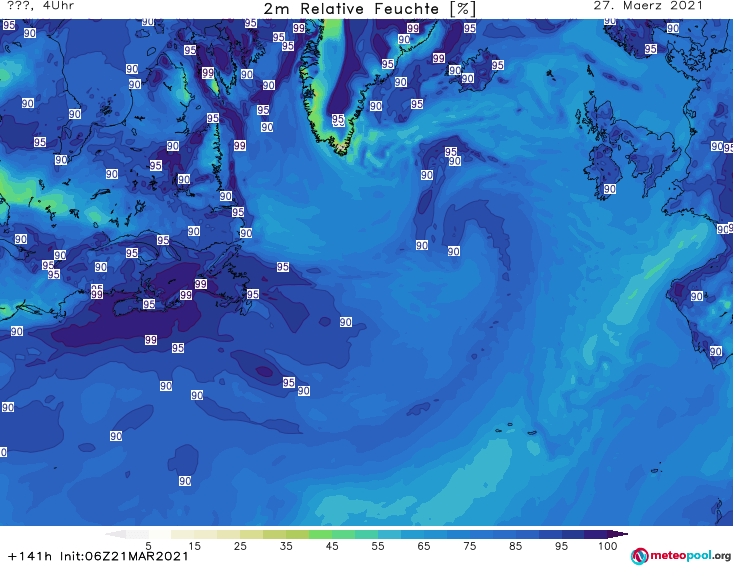
Task: Click the color scale value 55
Action: (377, 546)
